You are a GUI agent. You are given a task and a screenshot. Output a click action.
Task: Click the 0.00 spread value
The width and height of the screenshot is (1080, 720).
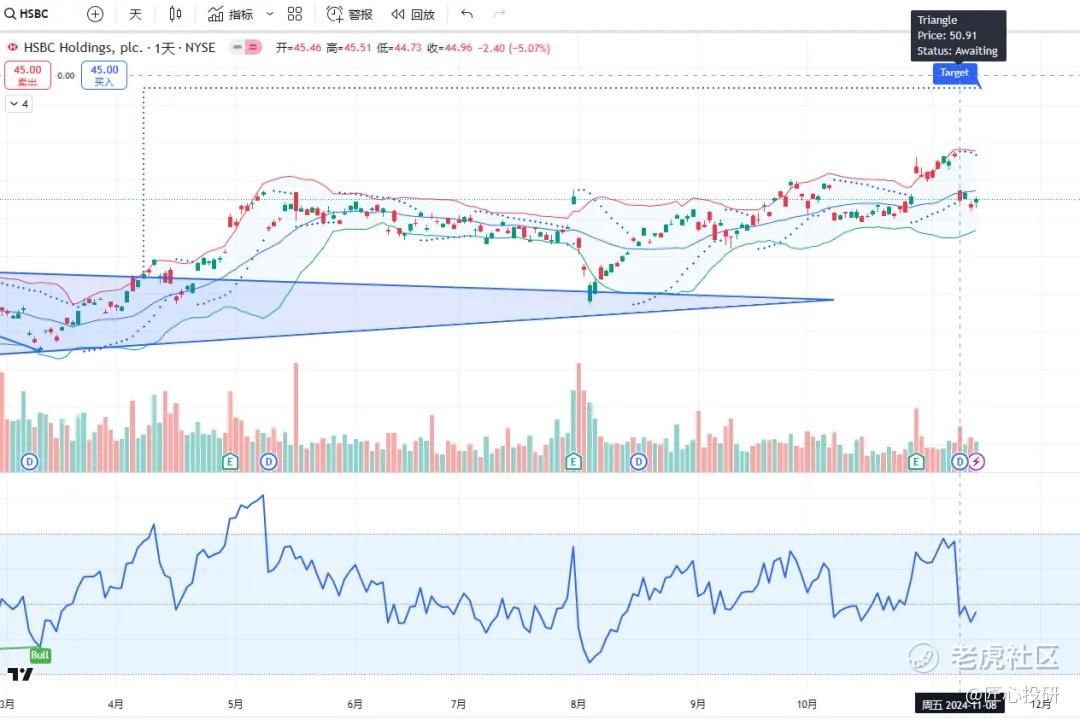[x=66, y=76]
